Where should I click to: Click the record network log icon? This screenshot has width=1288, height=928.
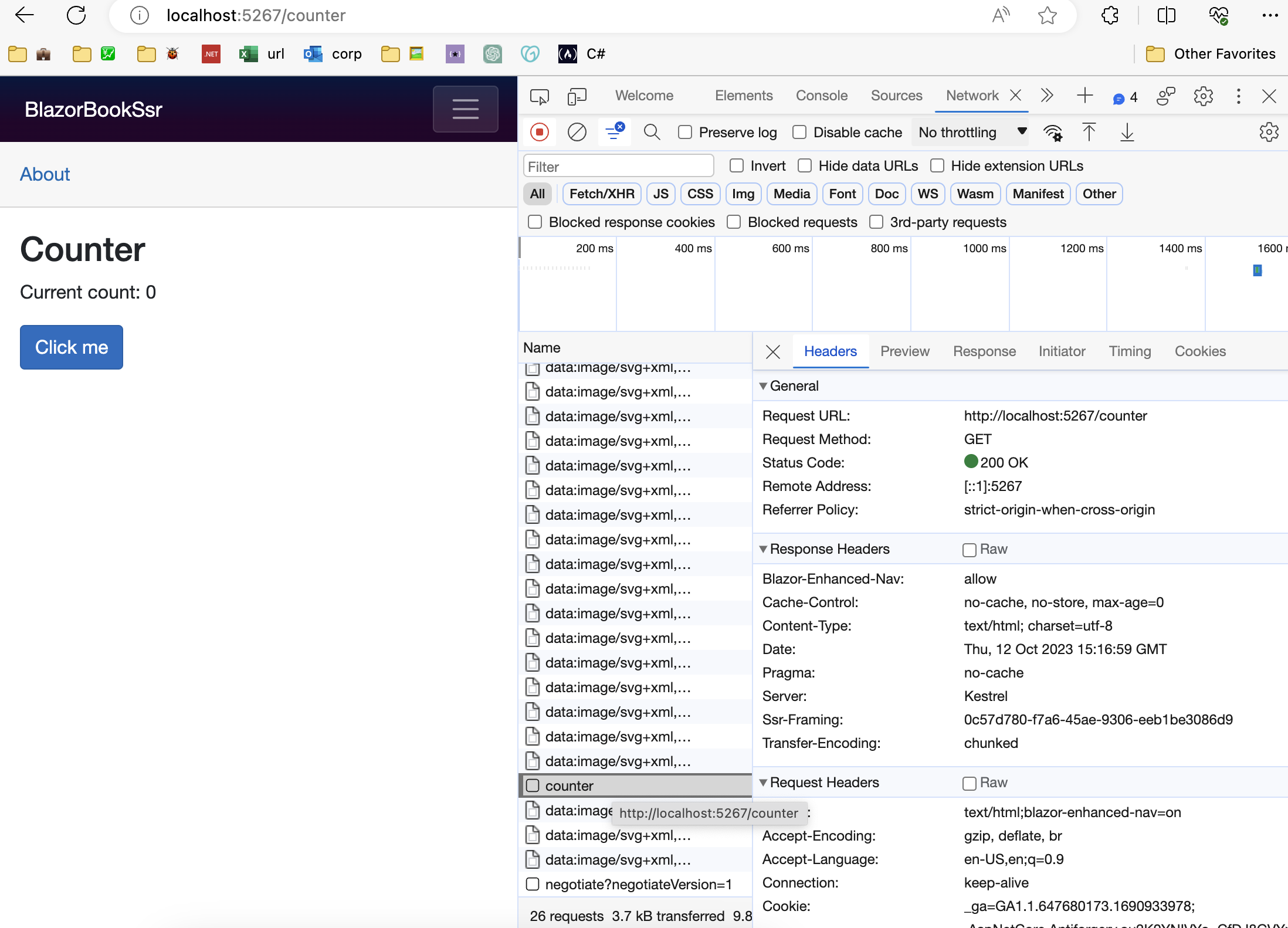tap(539, 132)
